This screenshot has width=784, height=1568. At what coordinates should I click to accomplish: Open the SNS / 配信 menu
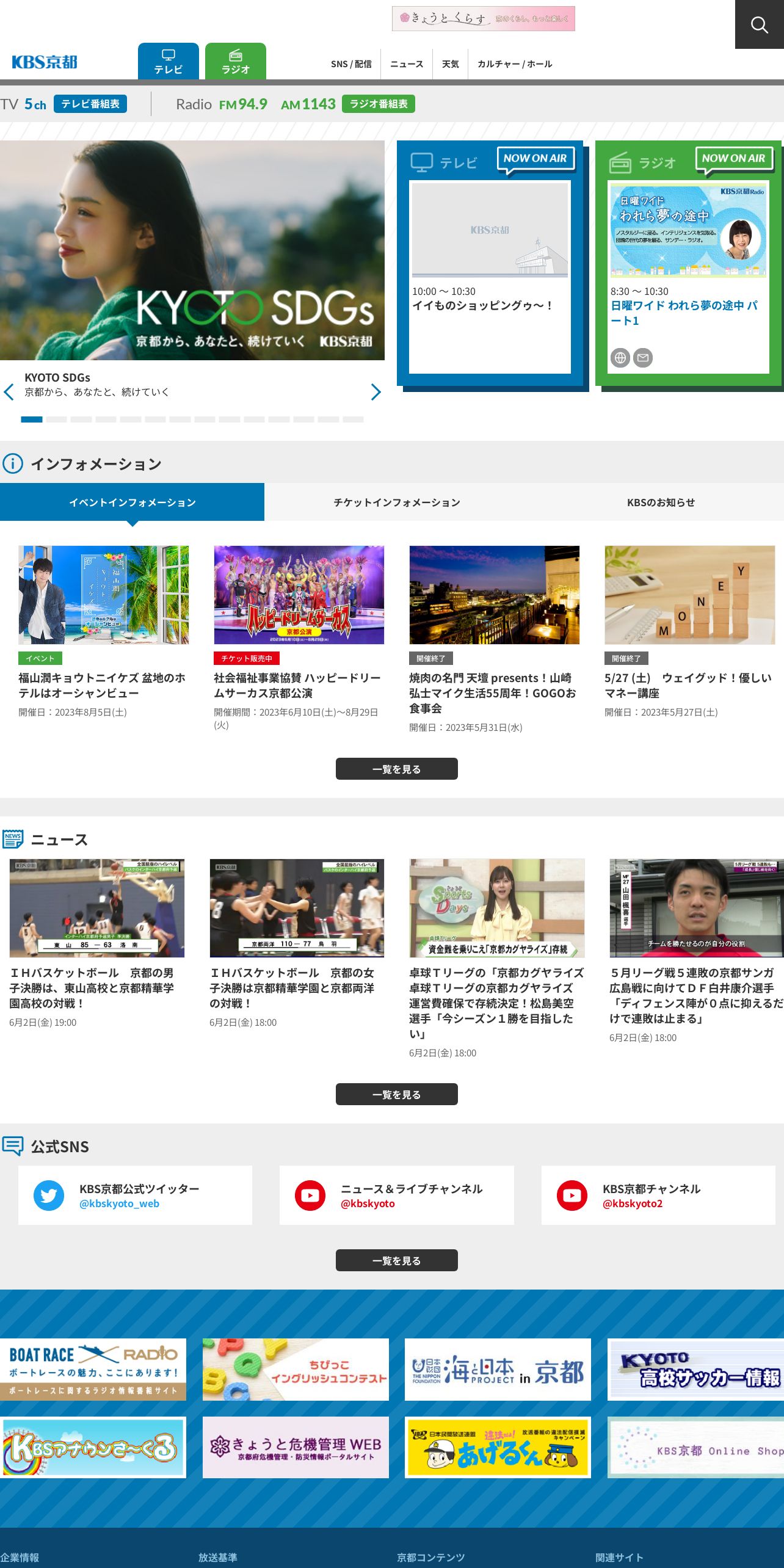pyautogui.click(x=351, y=64)
